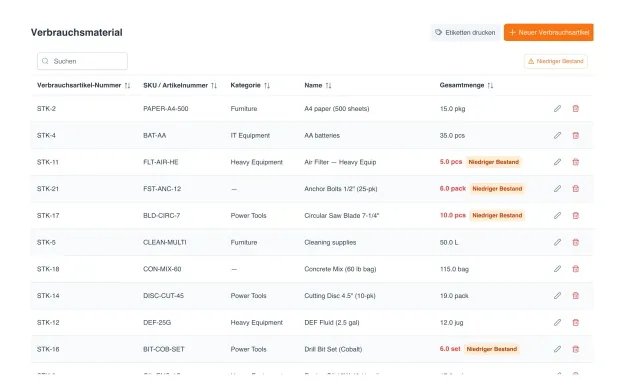This screenshot has height=392, width=624.
Task: Click Niedriger Bestand badge on STK-16 row
Action: 491,349
